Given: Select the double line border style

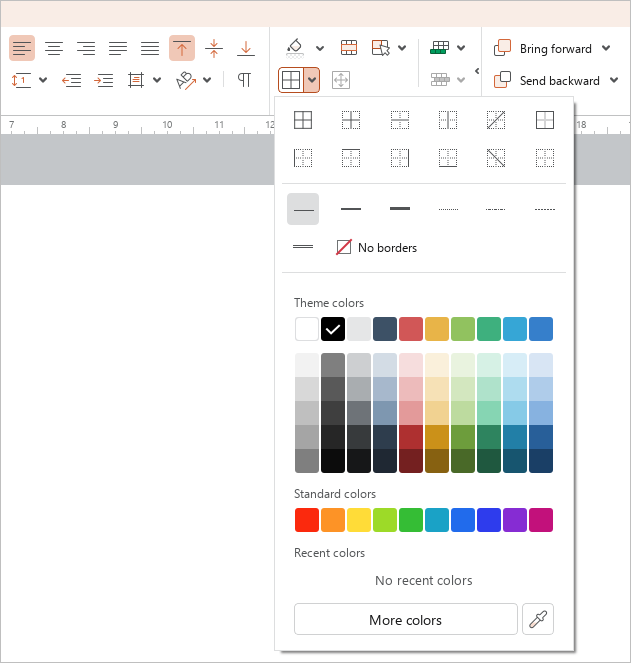Looking at the screenshot, I should tap(303, 247).
